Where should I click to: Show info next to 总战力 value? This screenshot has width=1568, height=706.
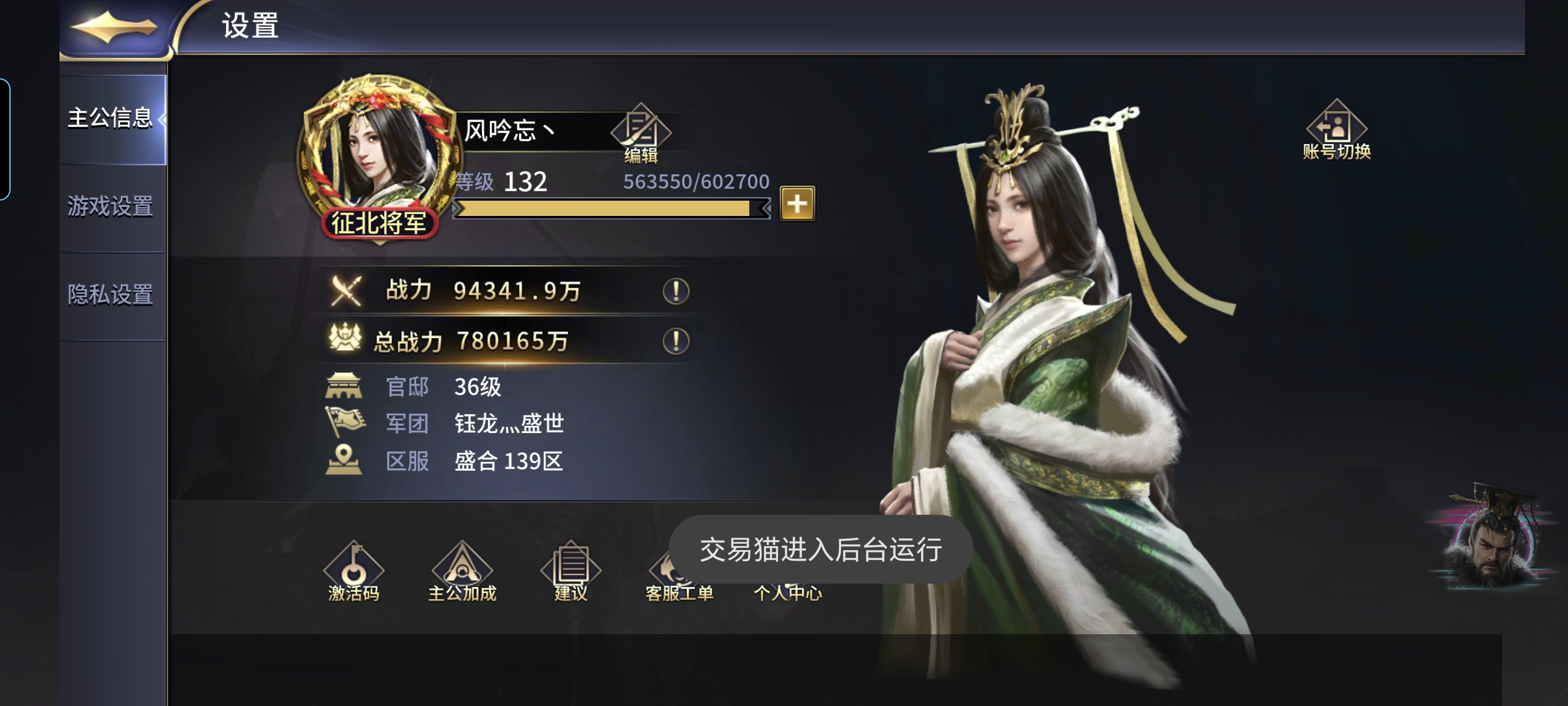[x=676, y=341]
